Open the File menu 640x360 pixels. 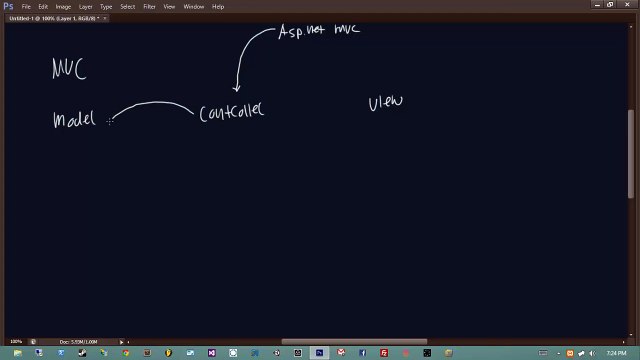pyautogui.click(x=26, y=7)
